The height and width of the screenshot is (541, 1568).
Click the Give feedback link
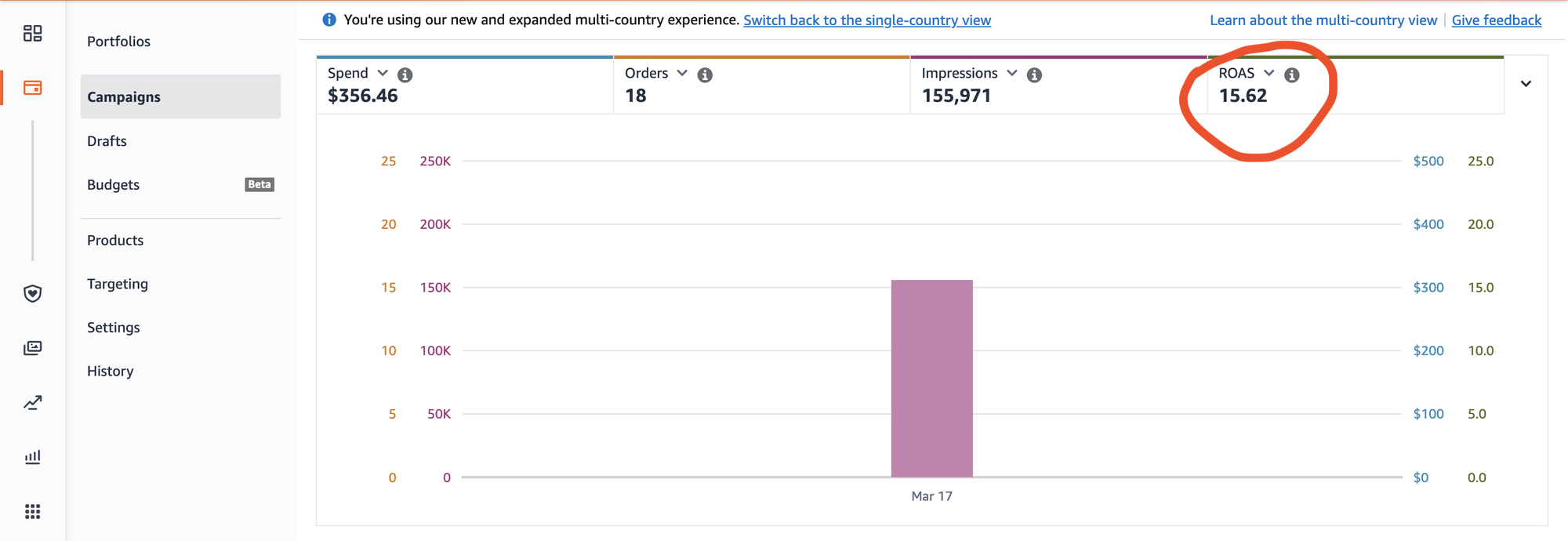coord(1497,20)
